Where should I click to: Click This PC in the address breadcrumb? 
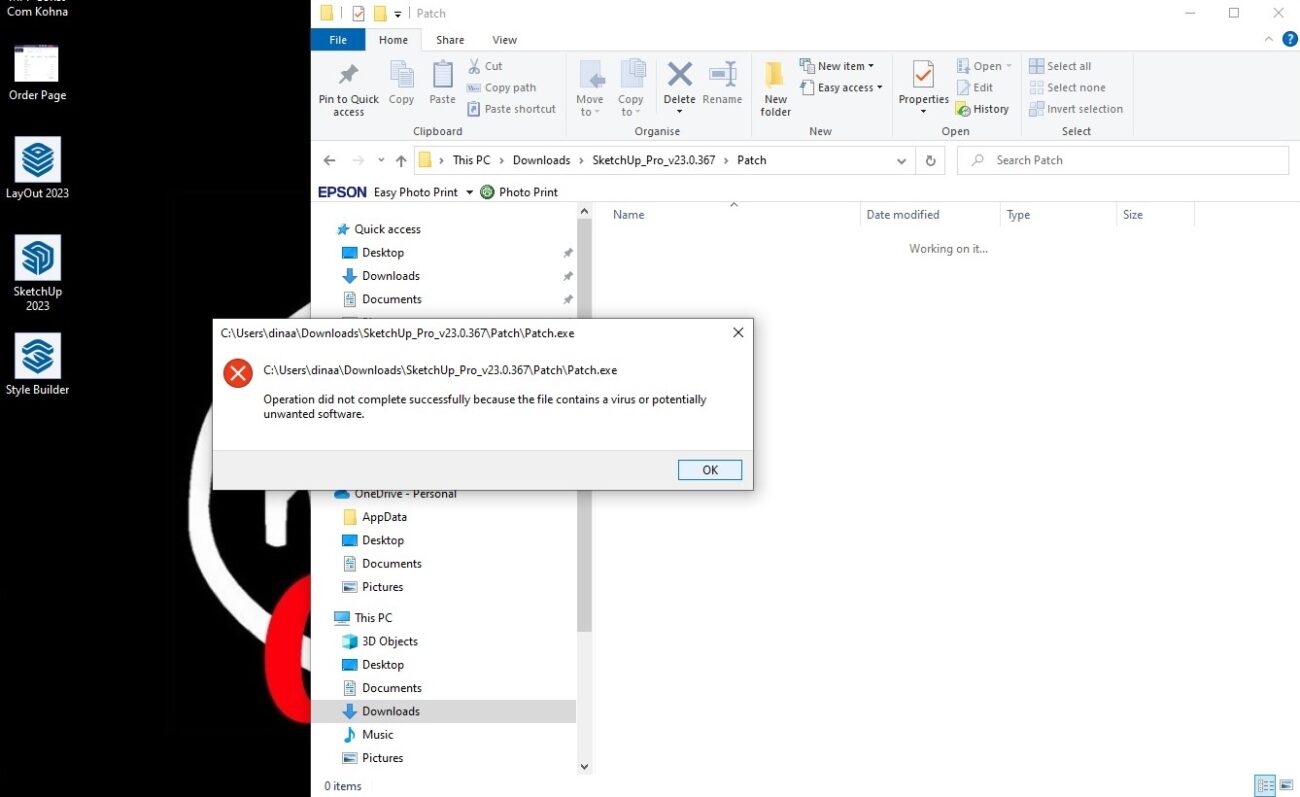(472, 160)
